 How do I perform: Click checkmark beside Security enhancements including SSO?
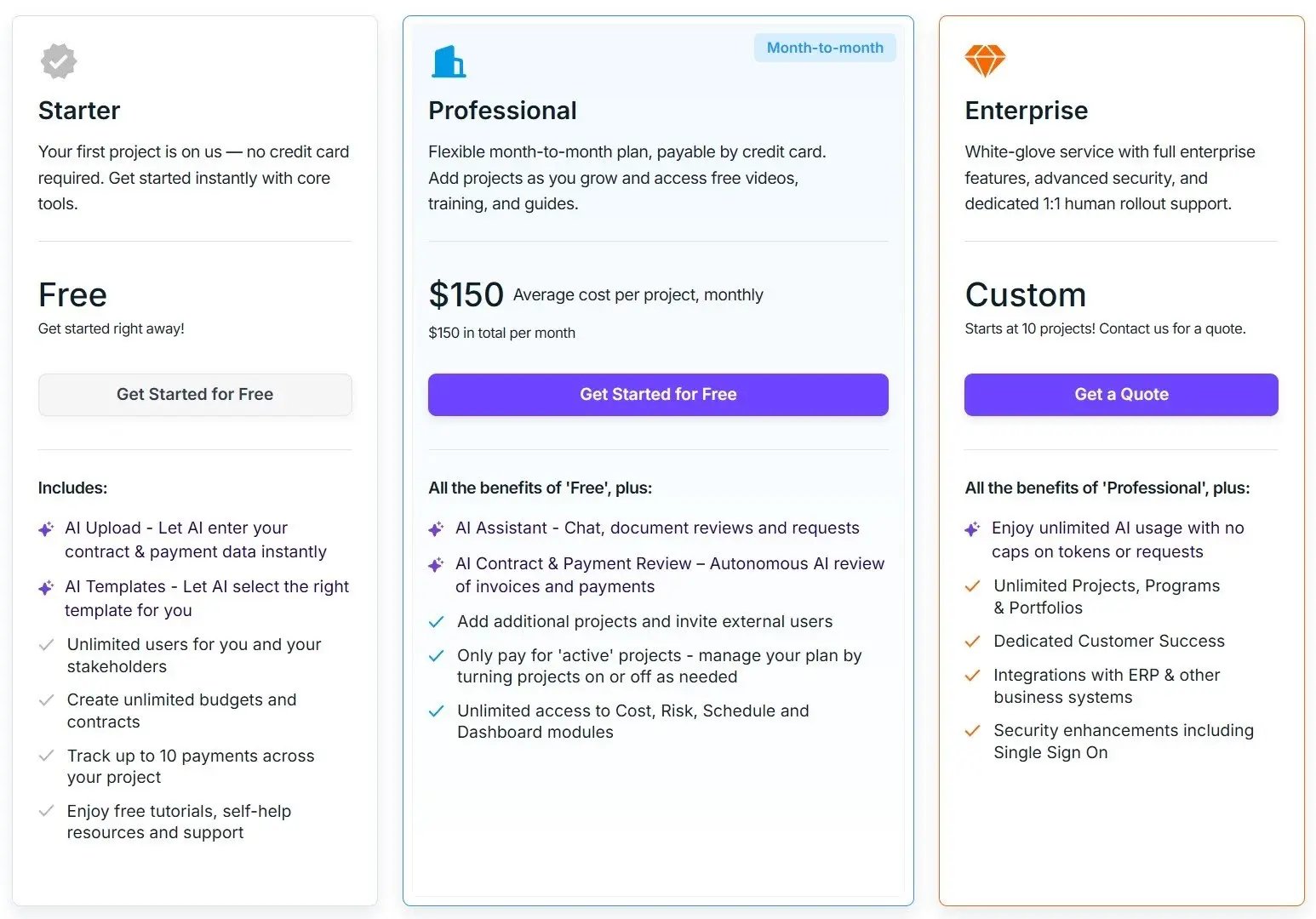click(972, 731)
